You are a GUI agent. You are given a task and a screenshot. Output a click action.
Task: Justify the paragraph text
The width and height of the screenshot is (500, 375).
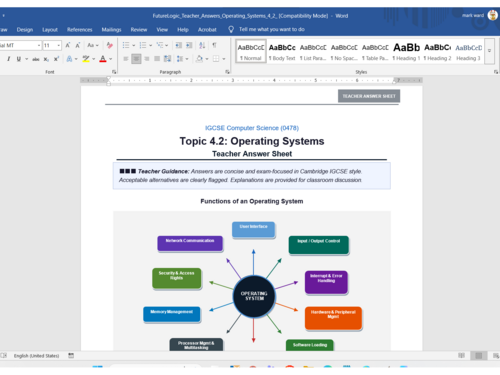(157, 59)
